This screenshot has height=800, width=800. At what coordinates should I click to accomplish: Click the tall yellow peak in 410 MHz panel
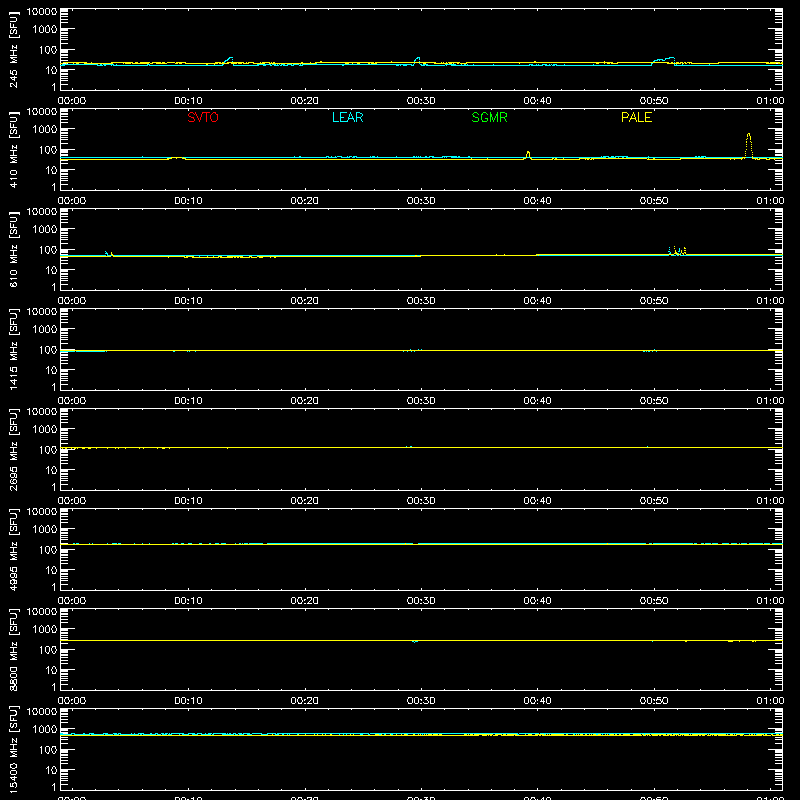(748, 145)
